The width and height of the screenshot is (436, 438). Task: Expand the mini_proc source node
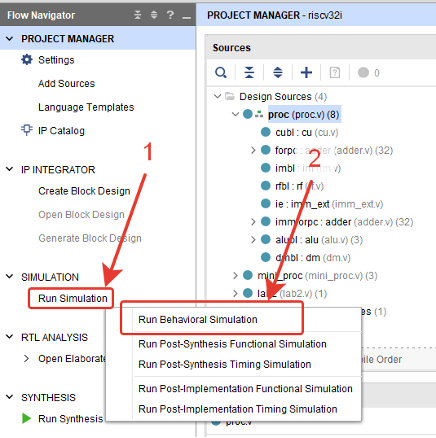(x=235, y=275)
